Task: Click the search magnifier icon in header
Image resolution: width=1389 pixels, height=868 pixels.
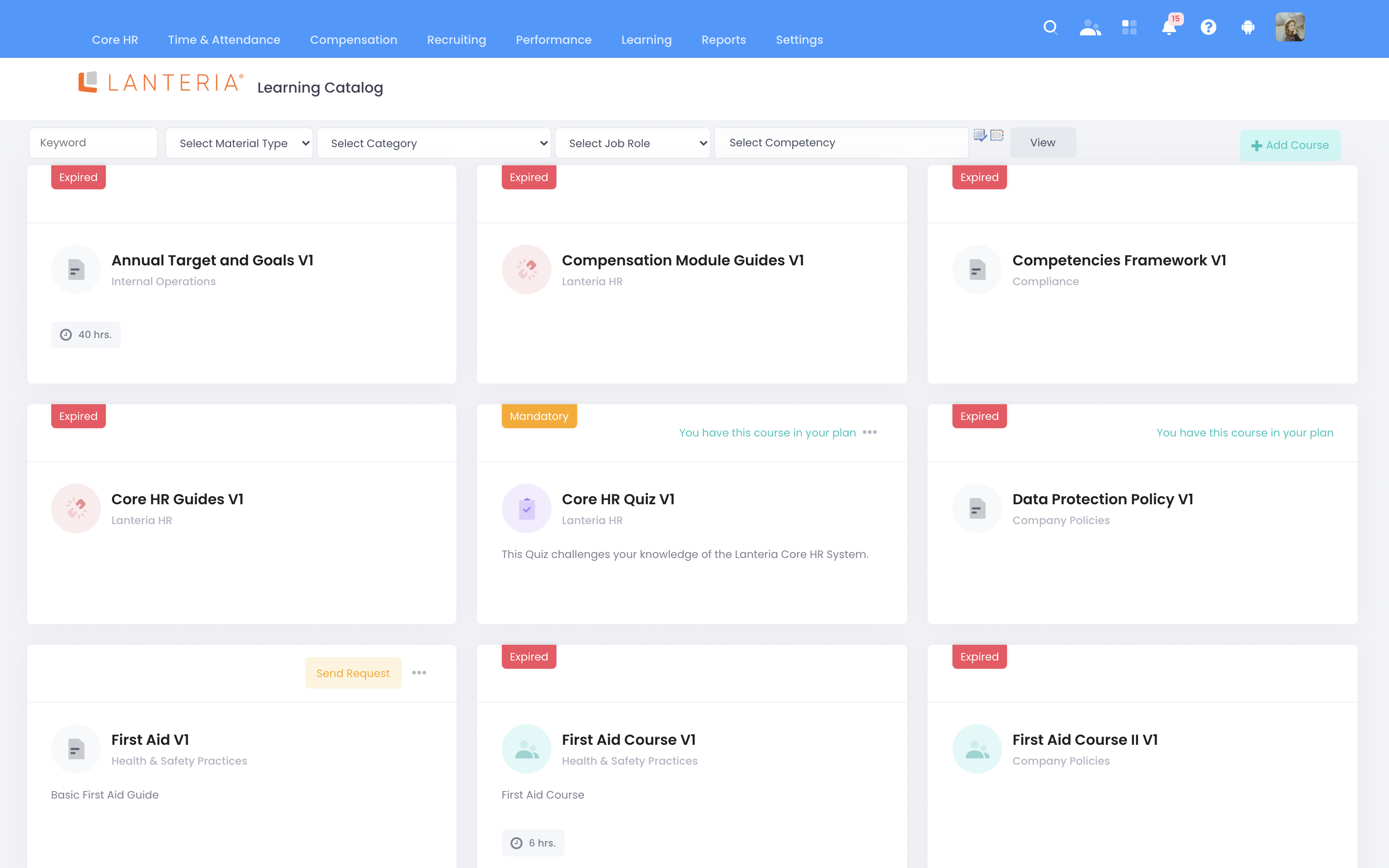Action: [x=1050, y=28]
